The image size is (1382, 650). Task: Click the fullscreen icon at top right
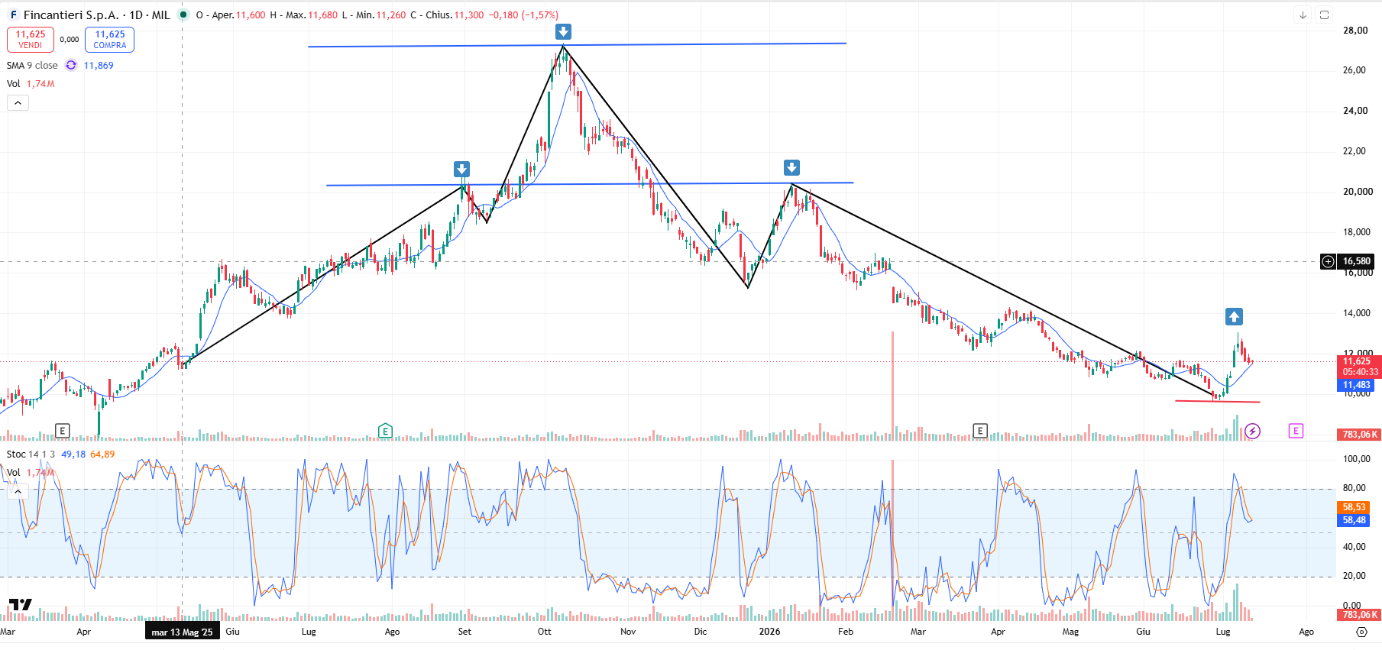1324,15
